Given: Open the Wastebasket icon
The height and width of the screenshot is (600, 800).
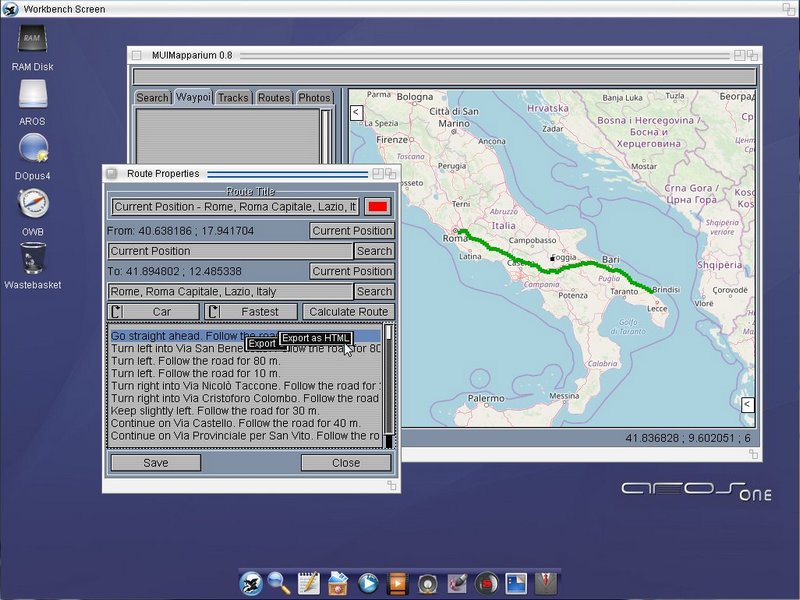Looking at the screenshot, I should [32, 259].
